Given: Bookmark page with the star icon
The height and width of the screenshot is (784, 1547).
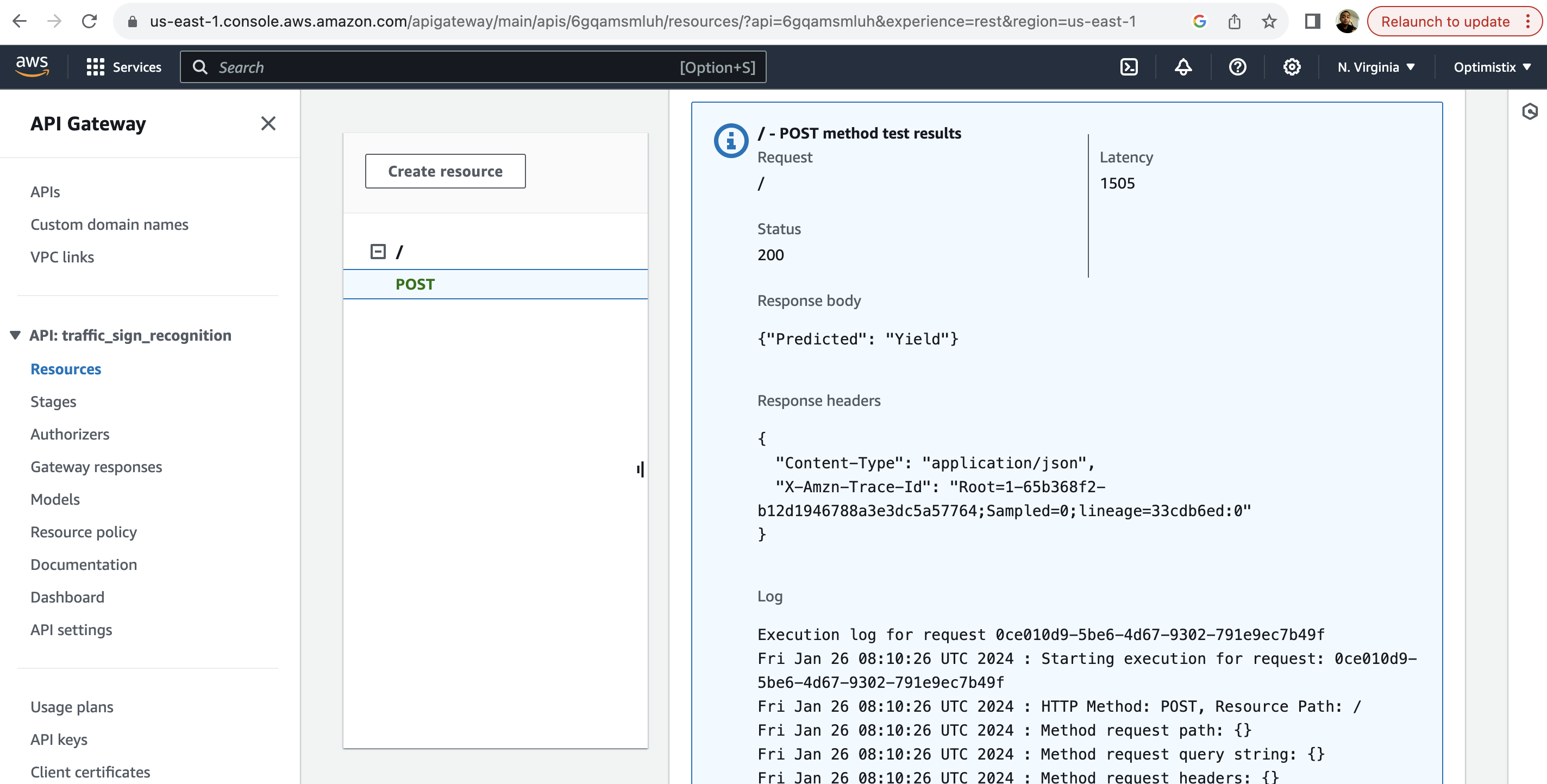Looking at the screenshot, I should pos(1268,22).
